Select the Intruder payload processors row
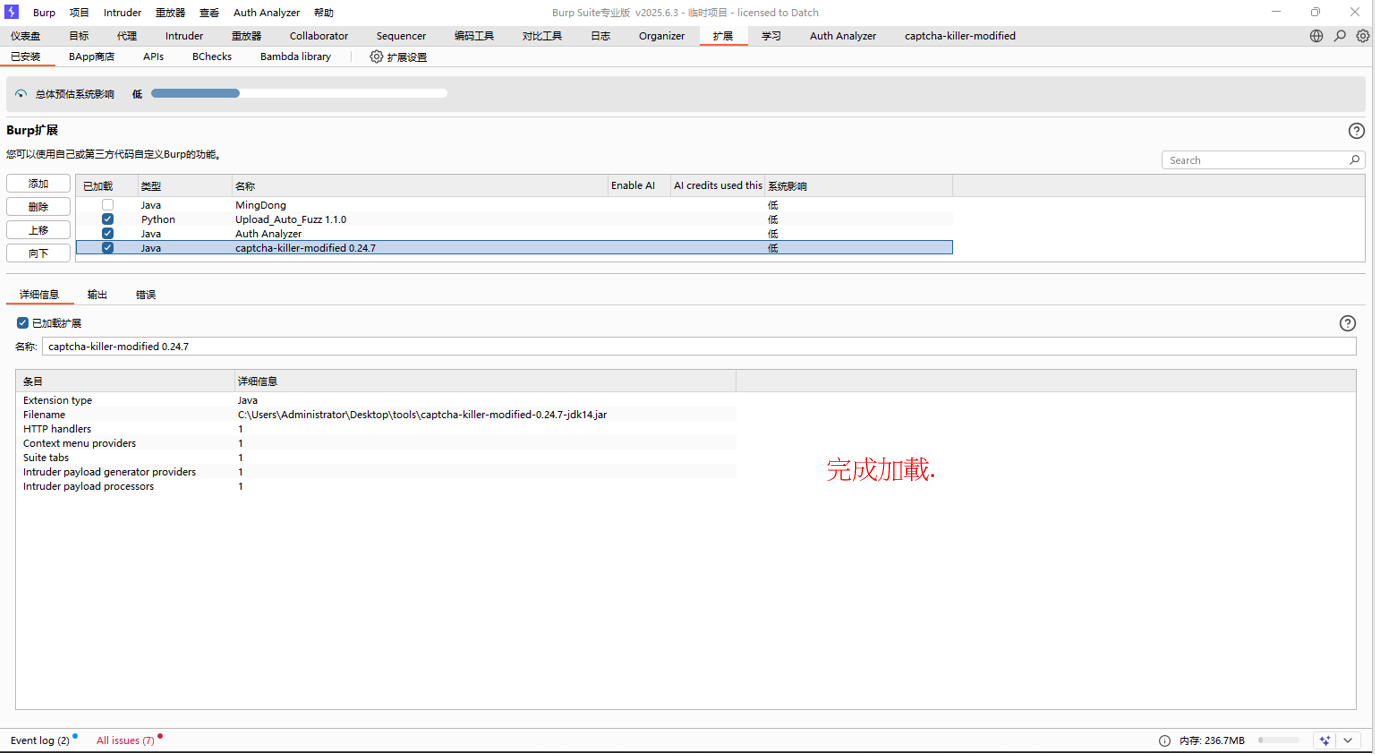This screenshot has width=1375, height=754. pos(376,486)
